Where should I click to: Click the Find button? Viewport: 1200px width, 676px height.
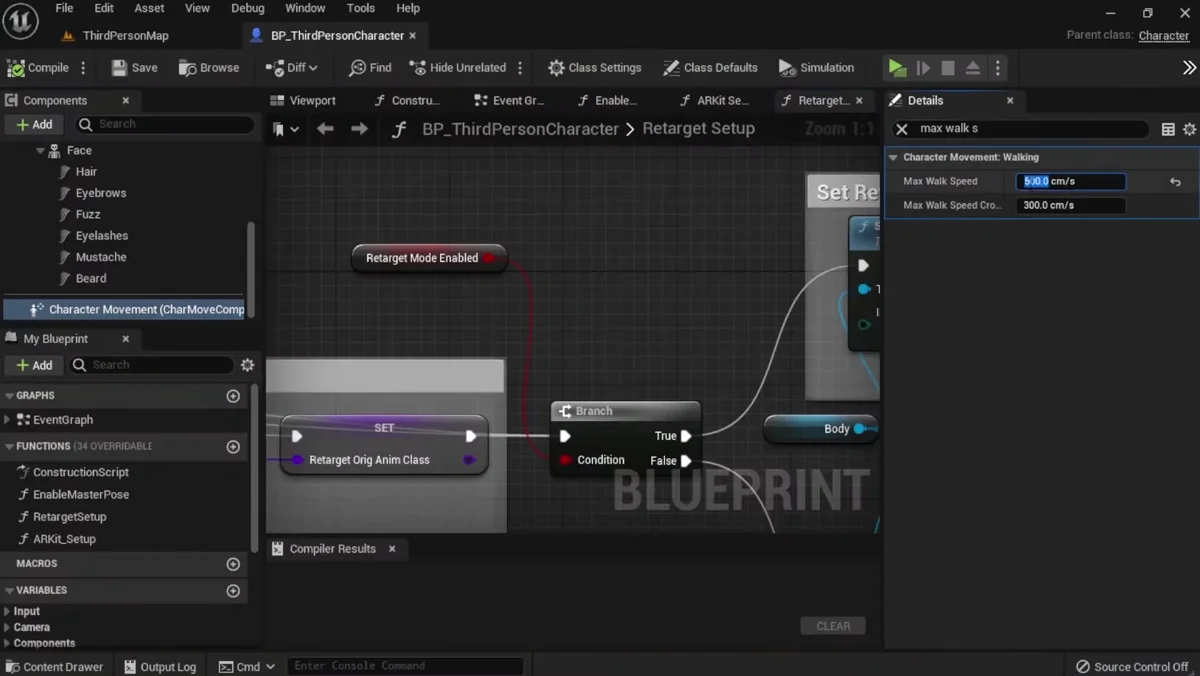(370, 68)
